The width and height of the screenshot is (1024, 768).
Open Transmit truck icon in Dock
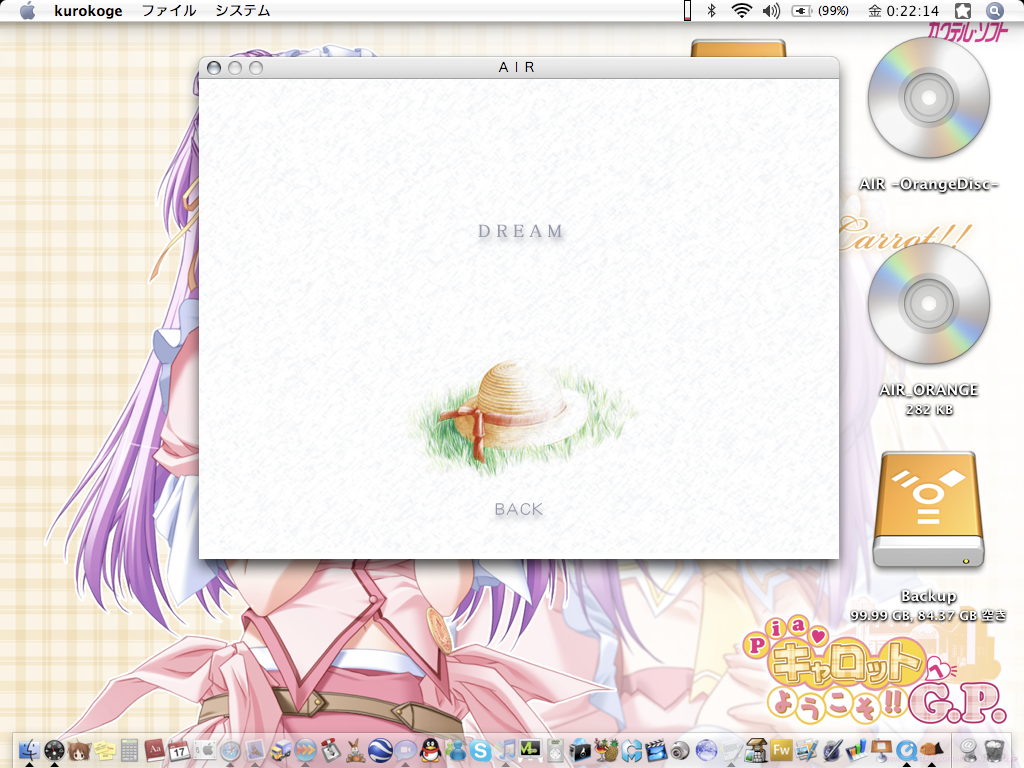(280, 750)
